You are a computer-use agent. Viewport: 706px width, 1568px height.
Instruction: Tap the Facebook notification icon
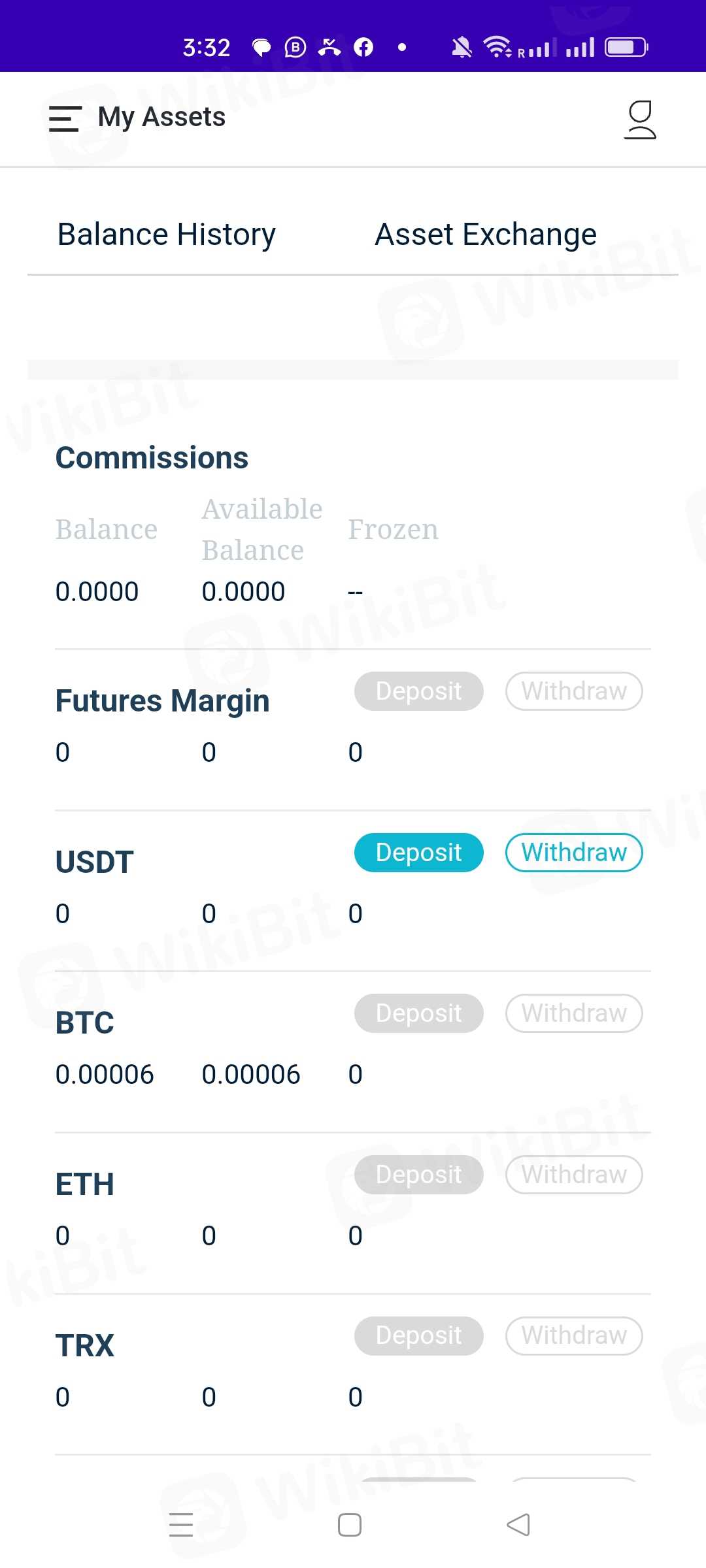[363, 47]
